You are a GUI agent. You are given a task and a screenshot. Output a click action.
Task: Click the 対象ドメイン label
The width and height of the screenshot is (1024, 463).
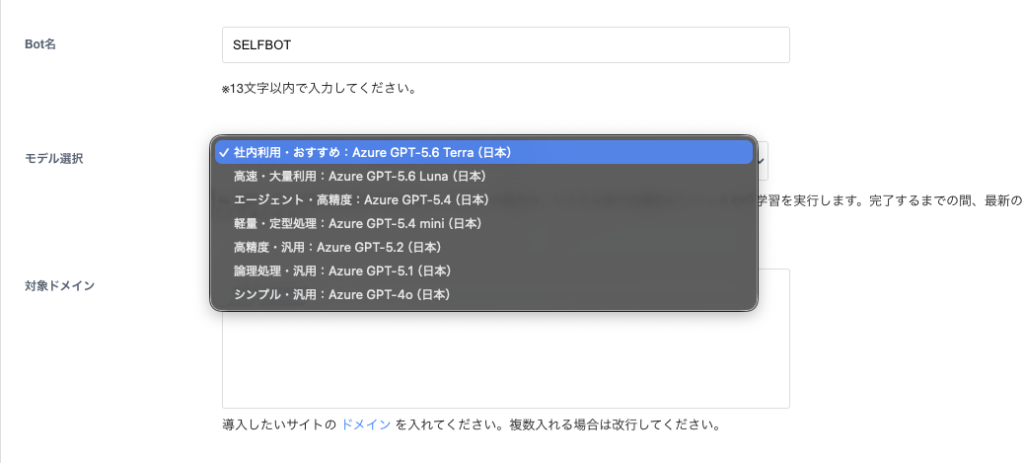point(59,285)
